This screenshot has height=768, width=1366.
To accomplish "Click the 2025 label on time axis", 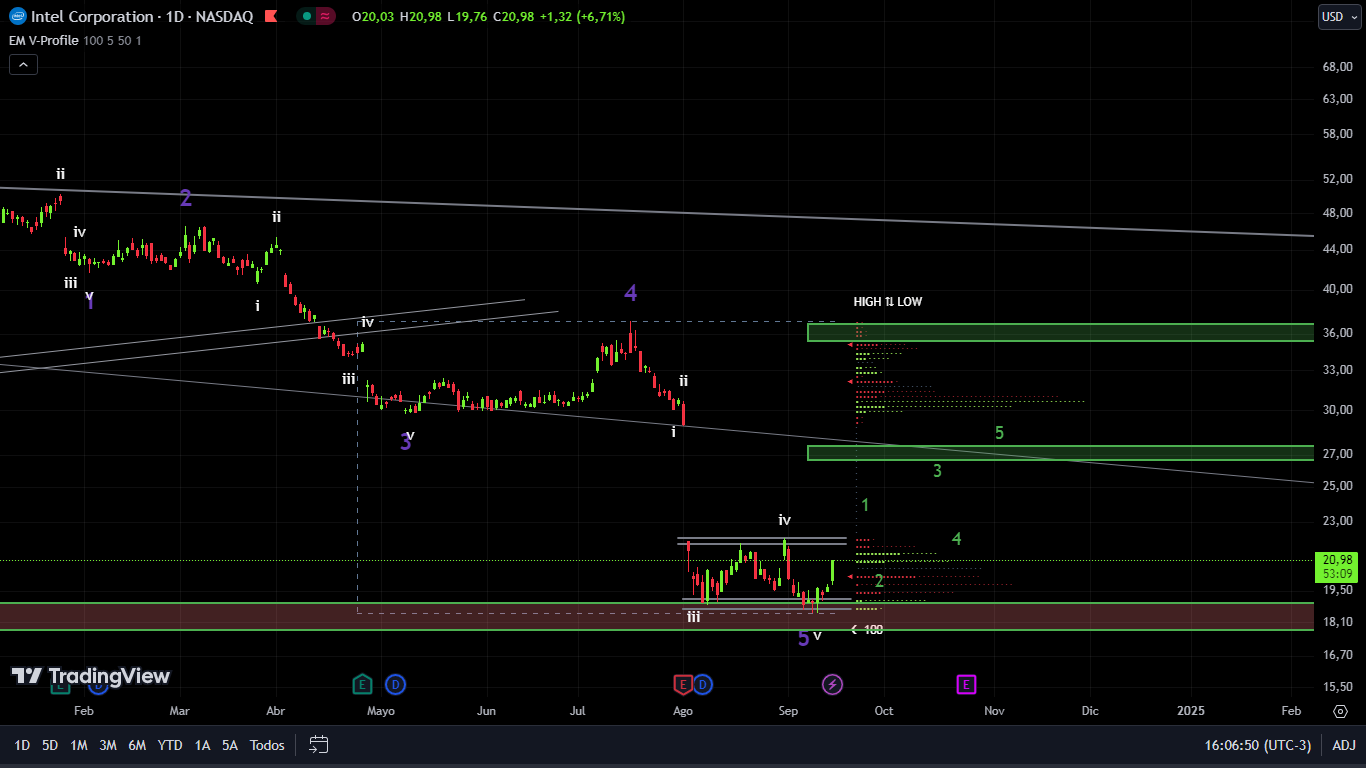I will [x=1191, y=711].
